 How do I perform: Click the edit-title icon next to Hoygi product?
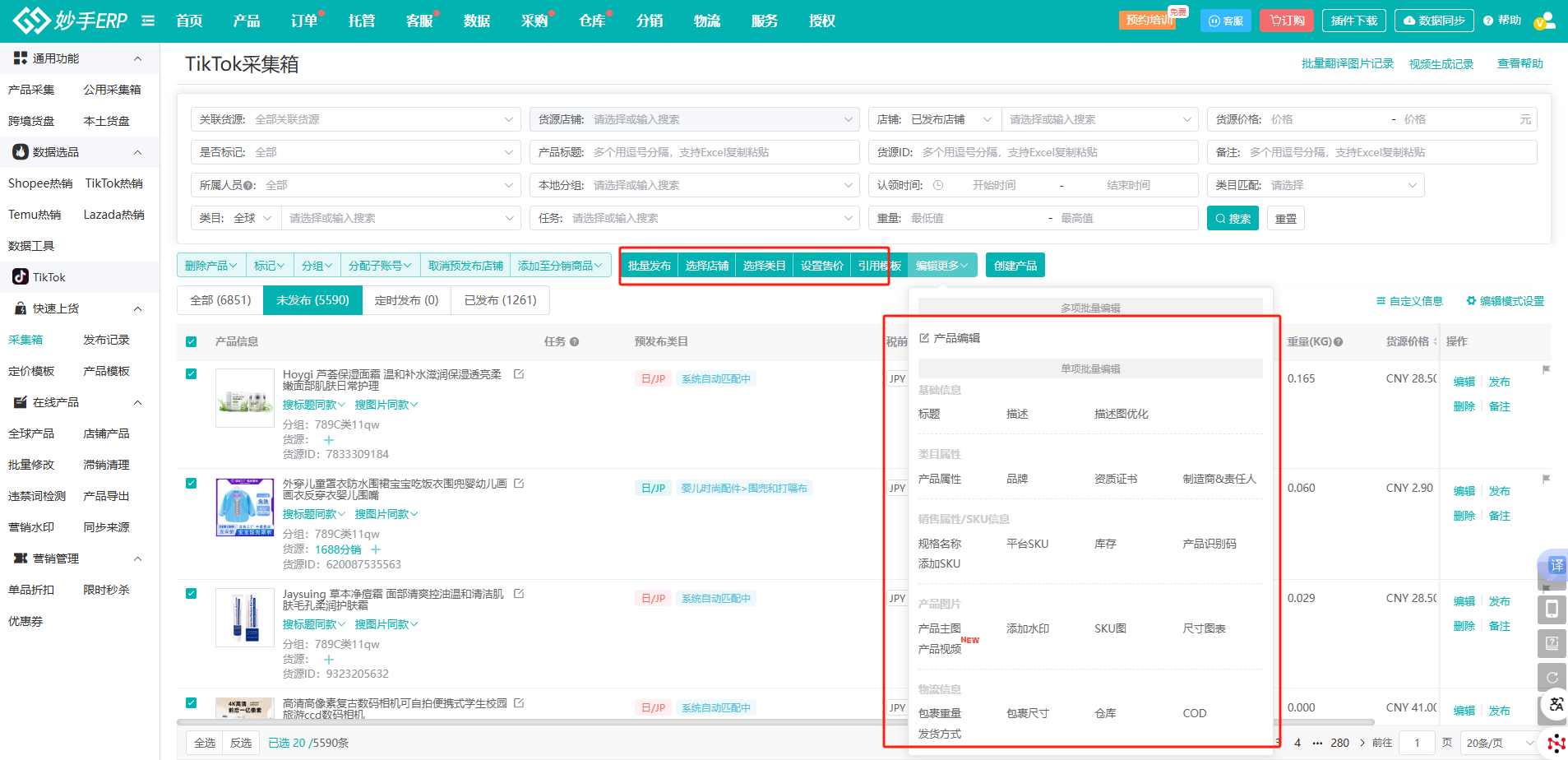click(519, 374)
